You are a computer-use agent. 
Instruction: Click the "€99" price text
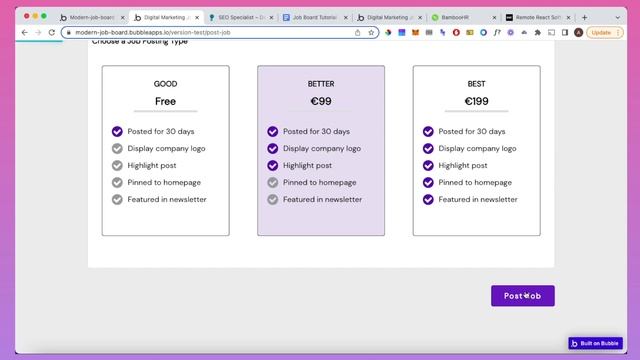coord(321,101)
